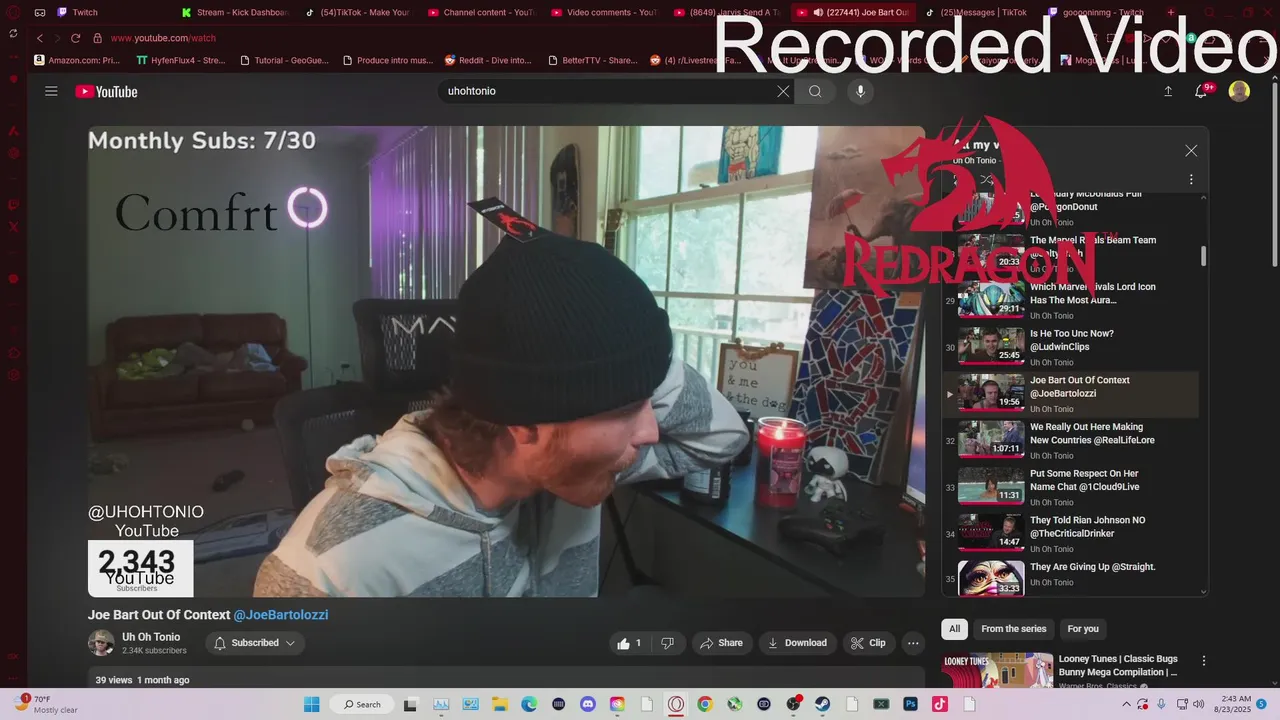Go back with the browser back arrow
Image resolution: width=1280 pixels, height=720 pixels.
[40, 38]
